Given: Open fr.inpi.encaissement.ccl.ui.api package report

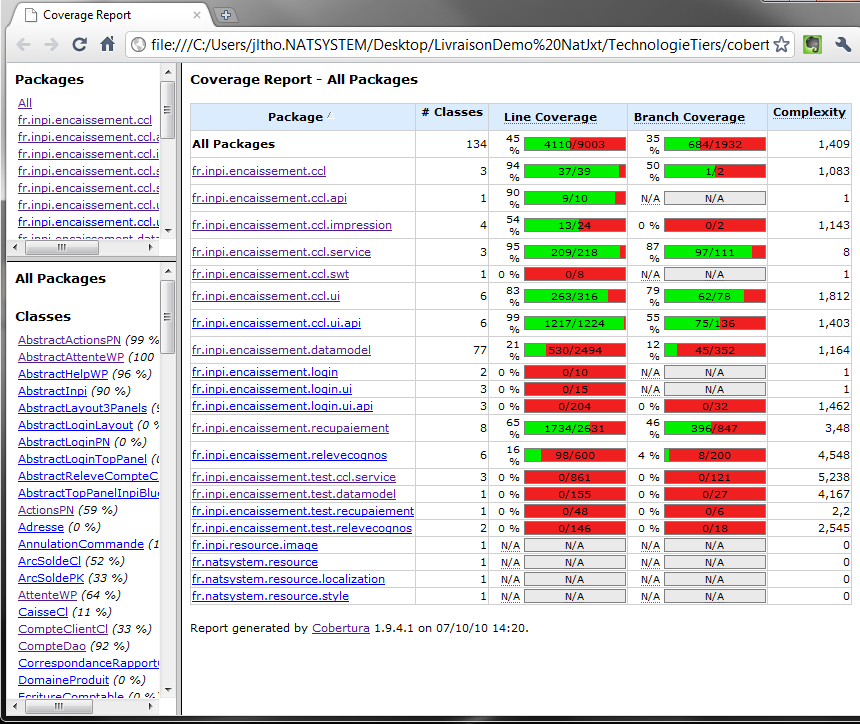Looking at the screenshot, I should pos(276,323).
